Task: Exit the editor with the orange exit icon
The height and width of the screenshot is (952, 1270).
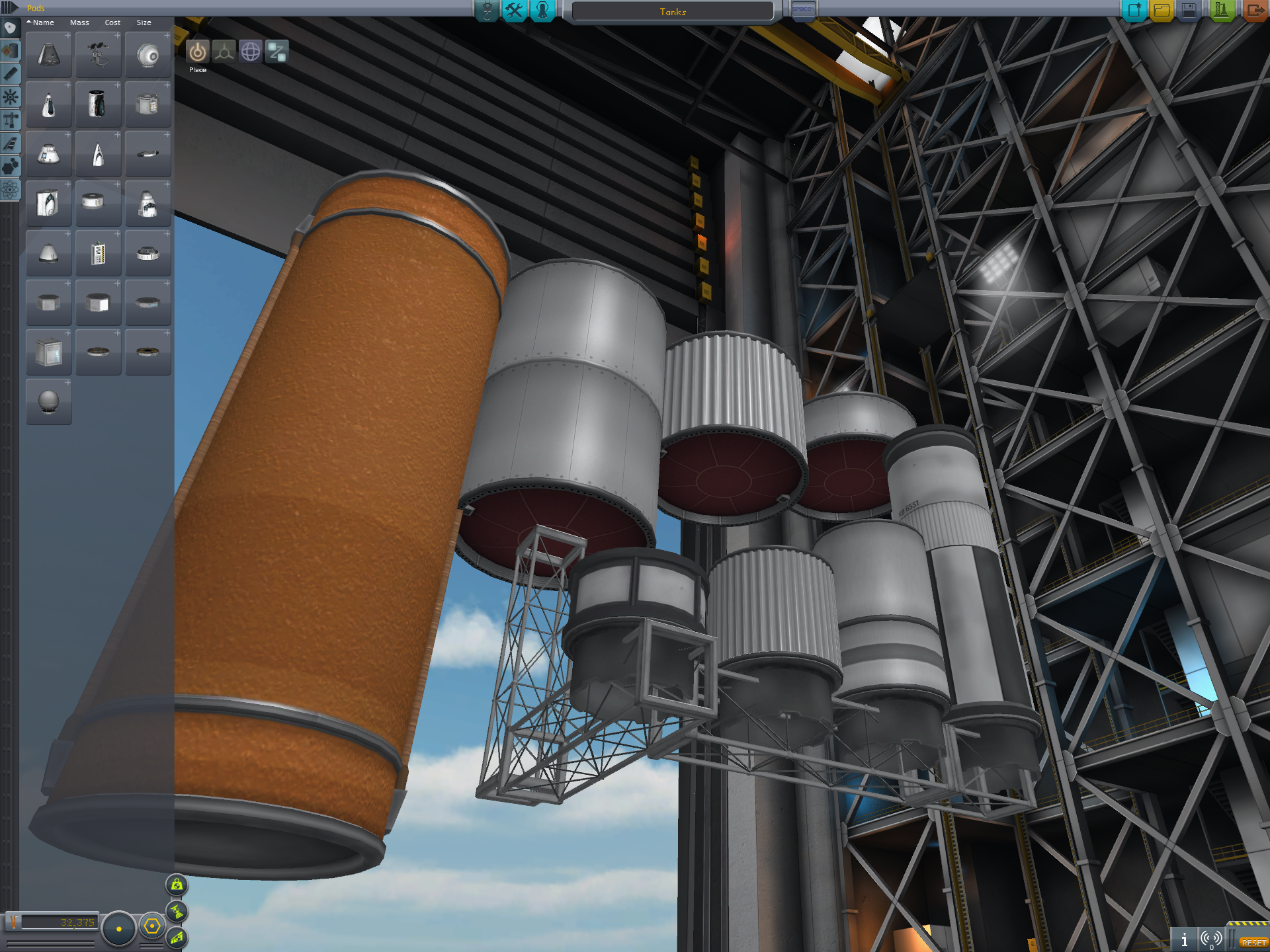Action: [x=1255, y=11]
